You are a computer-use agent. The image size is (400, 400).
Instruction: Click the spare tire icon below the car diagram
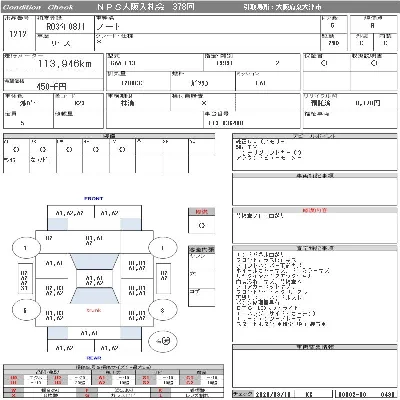[163, 341]
